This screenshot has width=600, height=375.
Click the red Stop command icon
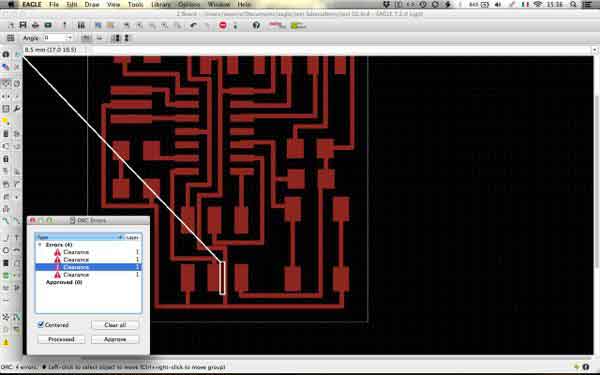tap(223, 25)
